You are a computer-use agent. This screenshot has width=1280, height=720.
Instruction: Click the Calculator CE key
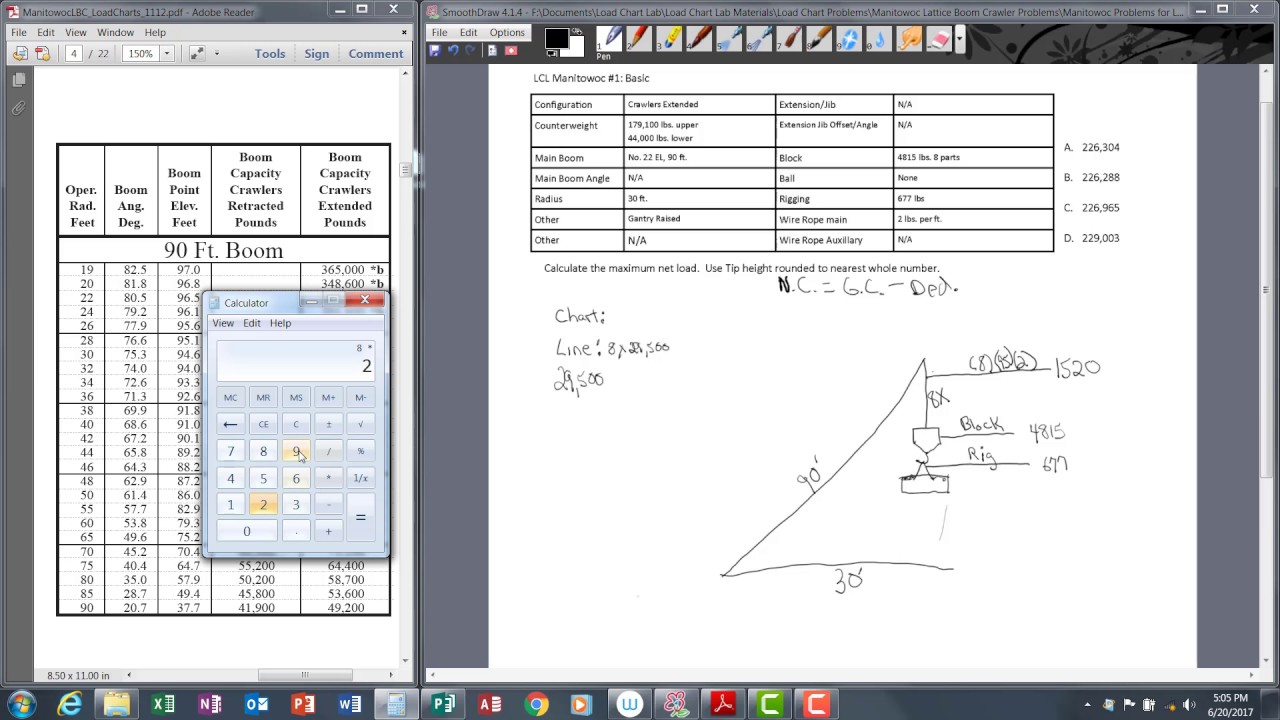pos(263,424)
